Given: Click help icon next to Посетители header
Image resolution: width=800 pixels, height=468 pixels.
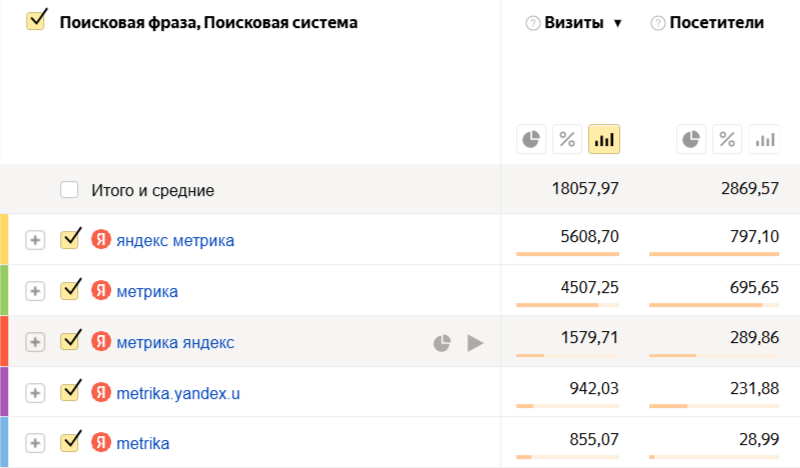Looking at the screenshot, I should click(x=658, y=23).
